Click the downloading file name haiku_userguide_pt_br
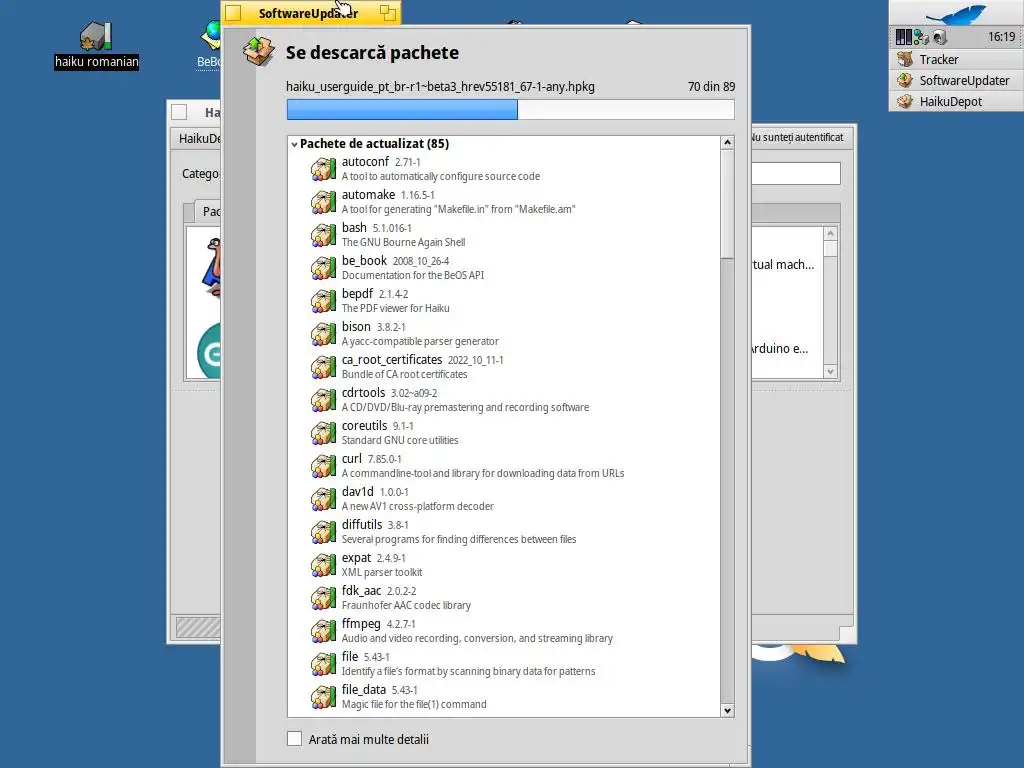 tap(440, 86)
